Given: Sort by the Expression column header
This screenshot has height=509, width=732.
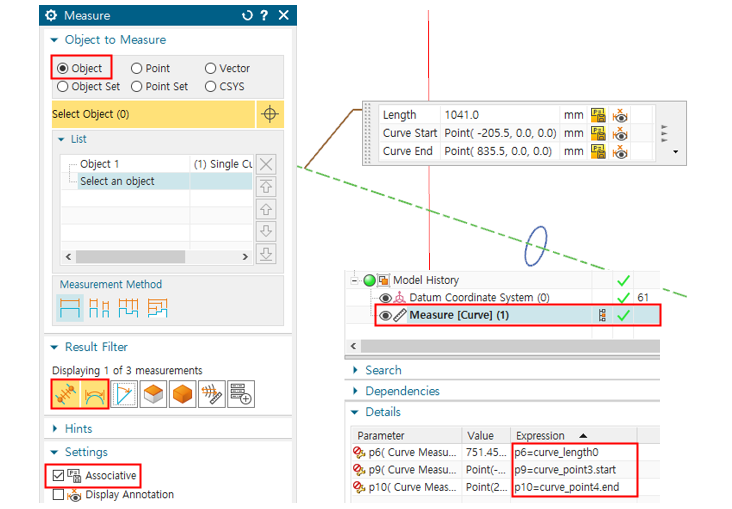Looking at the screenshot, I should pyautogui.click(x=545, y=436).
